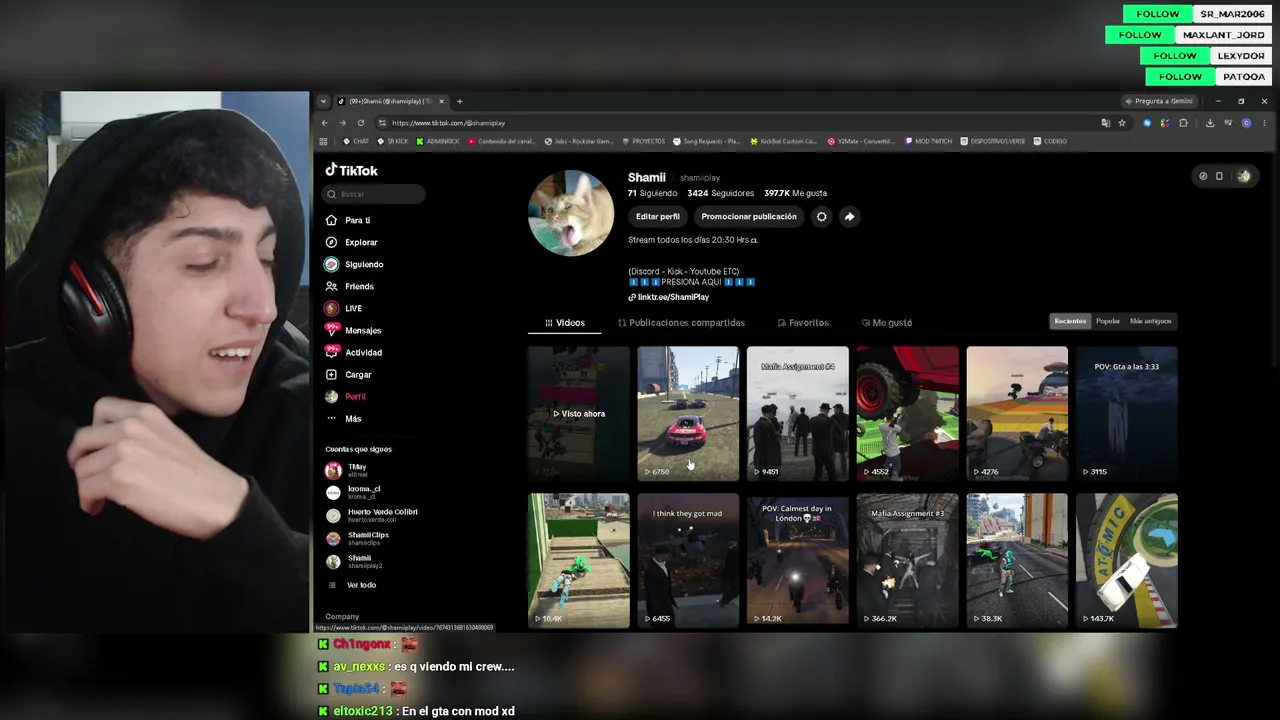Open the browser extensions puzzle icon
Viewport: 1280px width, 720px height.
click(x=1183, y=123)
